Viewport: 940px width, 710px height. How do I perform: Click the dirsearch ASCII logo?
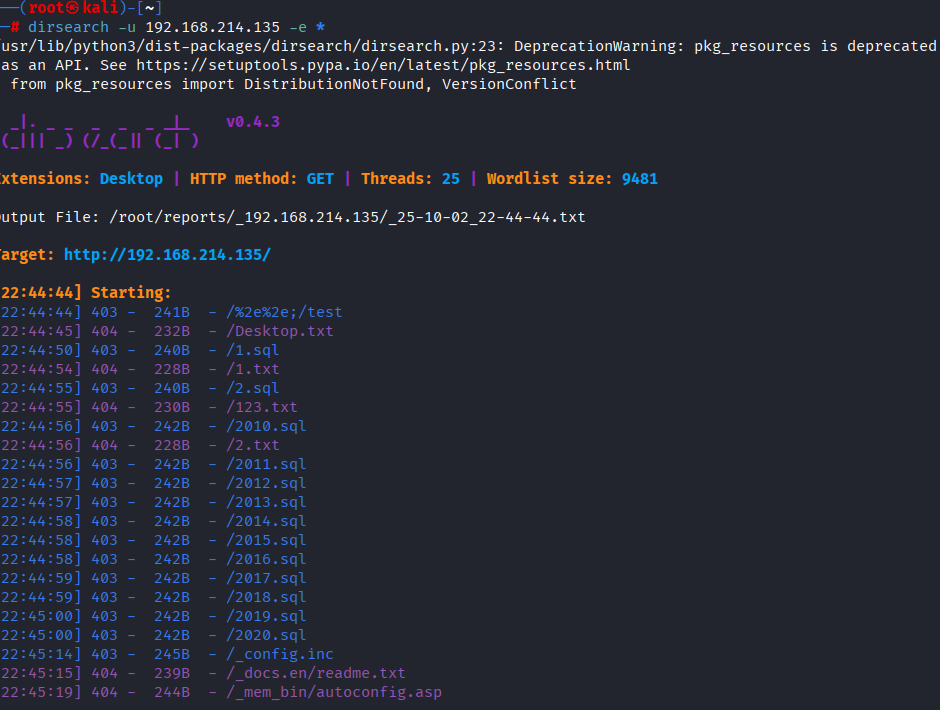tap(100, 132)
